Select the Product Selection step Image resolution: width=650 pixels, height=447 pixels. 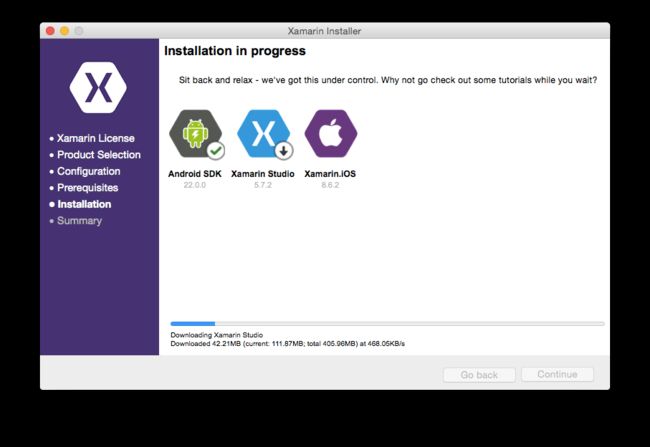coord(99,155)
